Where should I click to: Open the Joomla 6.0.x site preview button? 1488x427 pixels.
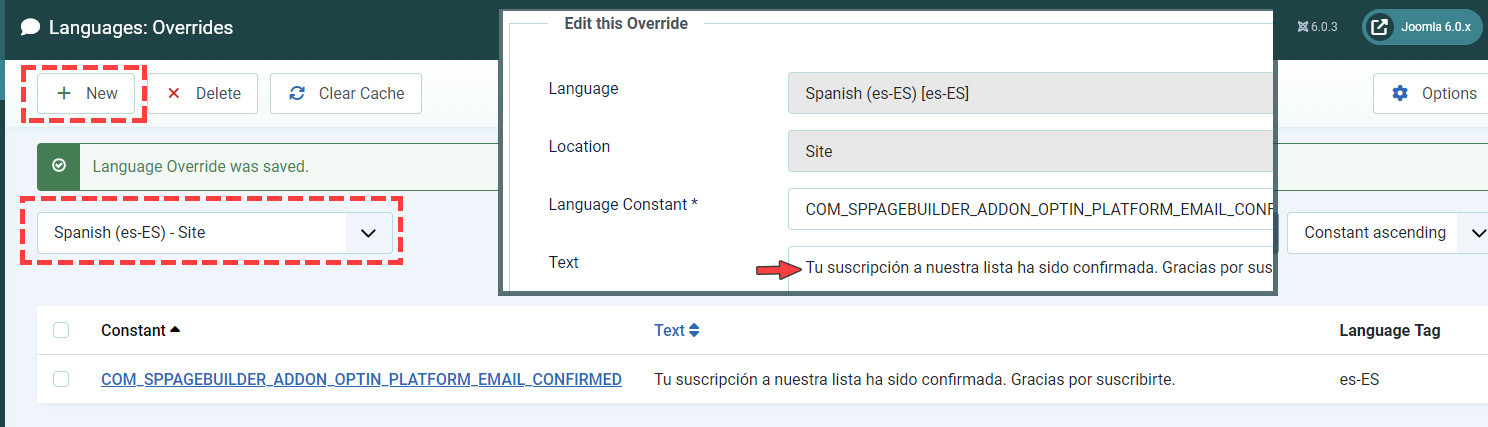pyautogui.click(x=1422, y=27)
